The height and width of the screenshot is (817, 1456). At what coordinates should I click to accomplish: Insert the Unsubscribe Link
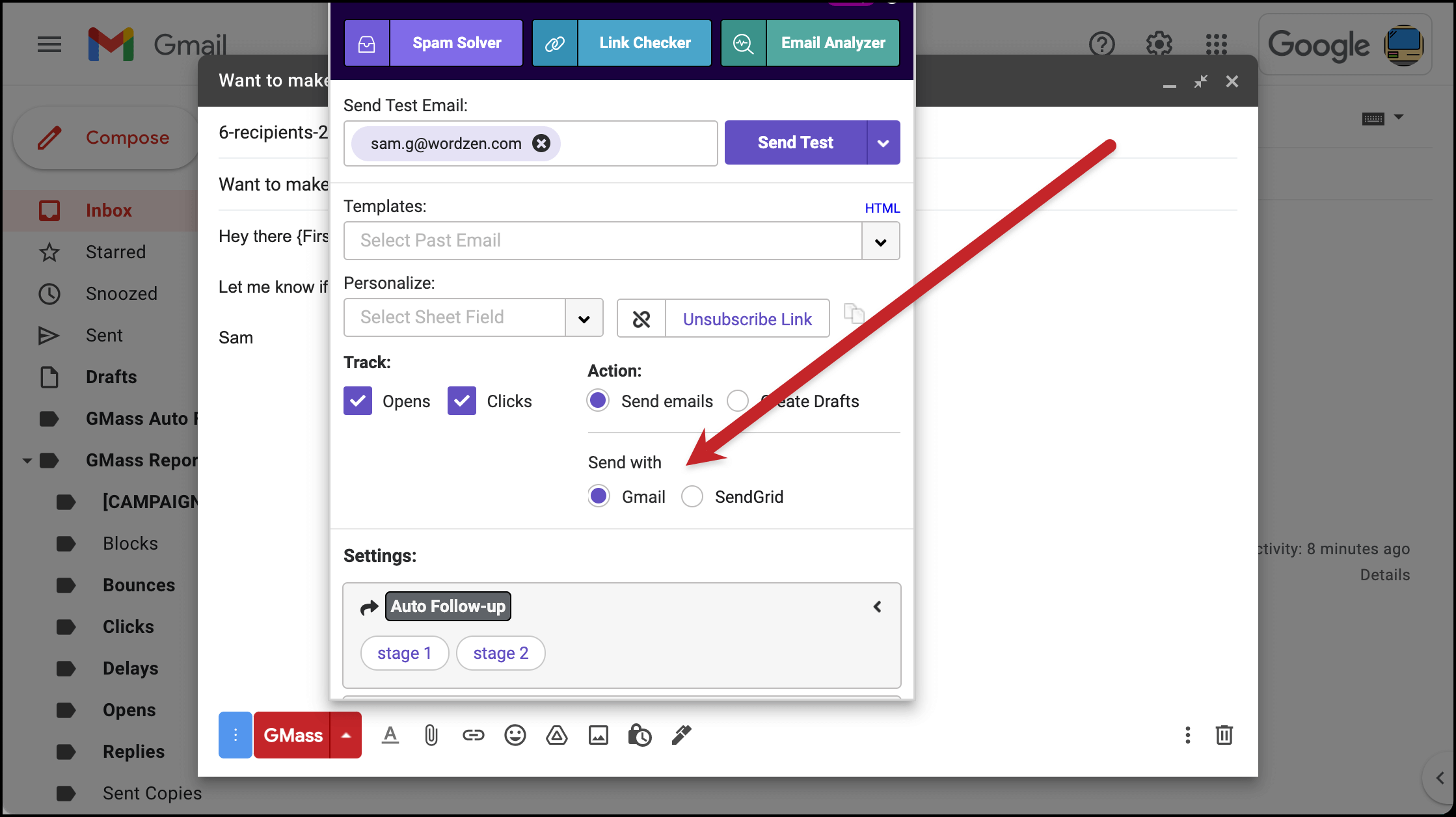[747, 319]
